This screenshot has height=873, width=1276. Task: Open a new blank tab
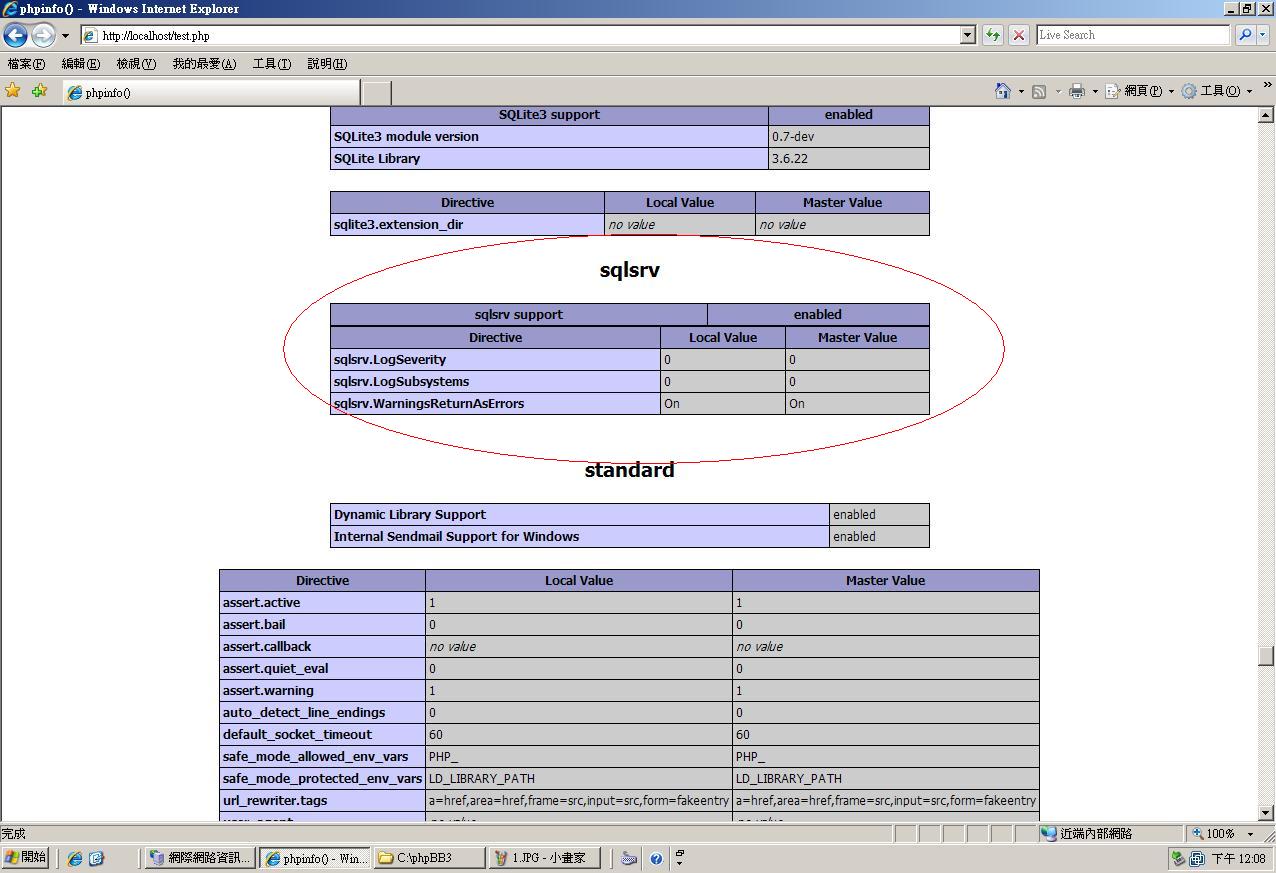click(x=375, y=93)
